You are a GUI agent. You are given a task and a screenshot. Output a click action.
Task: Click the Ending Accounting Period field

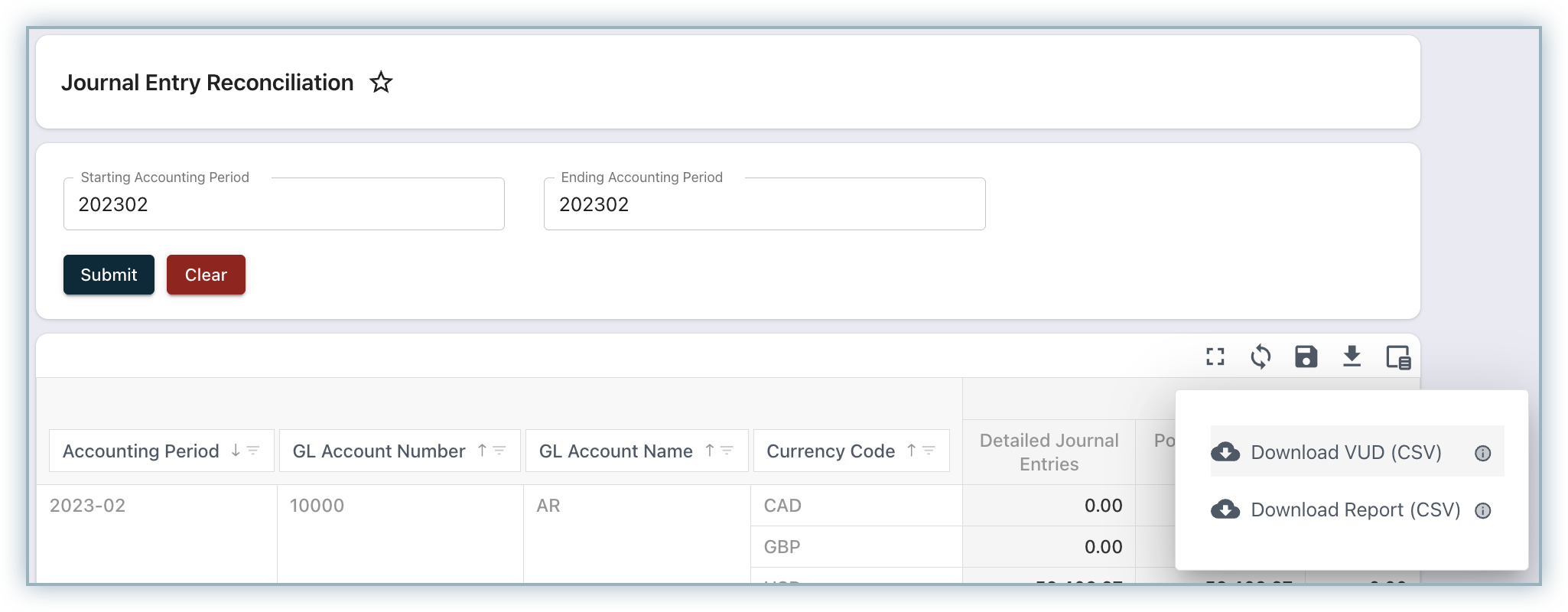tap(764, 204)
